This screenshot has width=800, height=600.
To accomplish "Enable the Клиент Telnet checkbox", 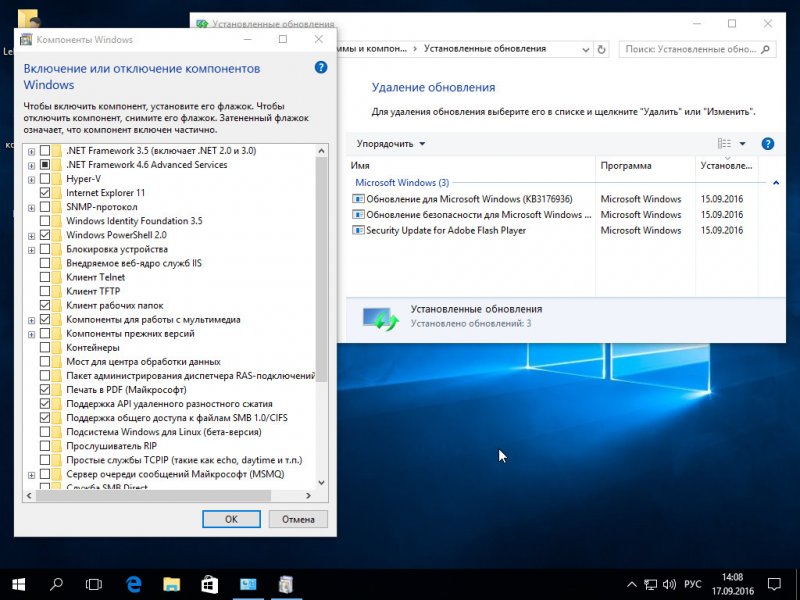I will pyautogui.click(x=45, y=277).
